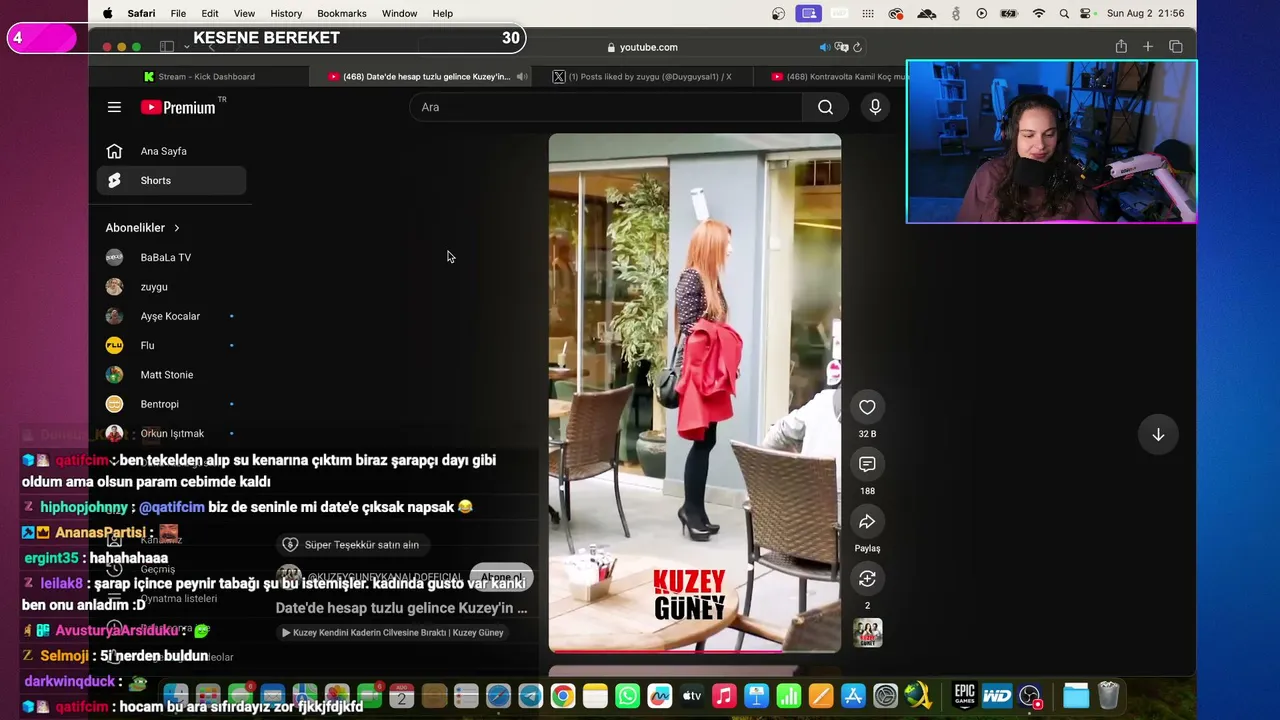Image resolution: width=1280 pixels, height=720 pixels.
Task: Open Ayşe Kocalar channel
Action: coord(172,316)
